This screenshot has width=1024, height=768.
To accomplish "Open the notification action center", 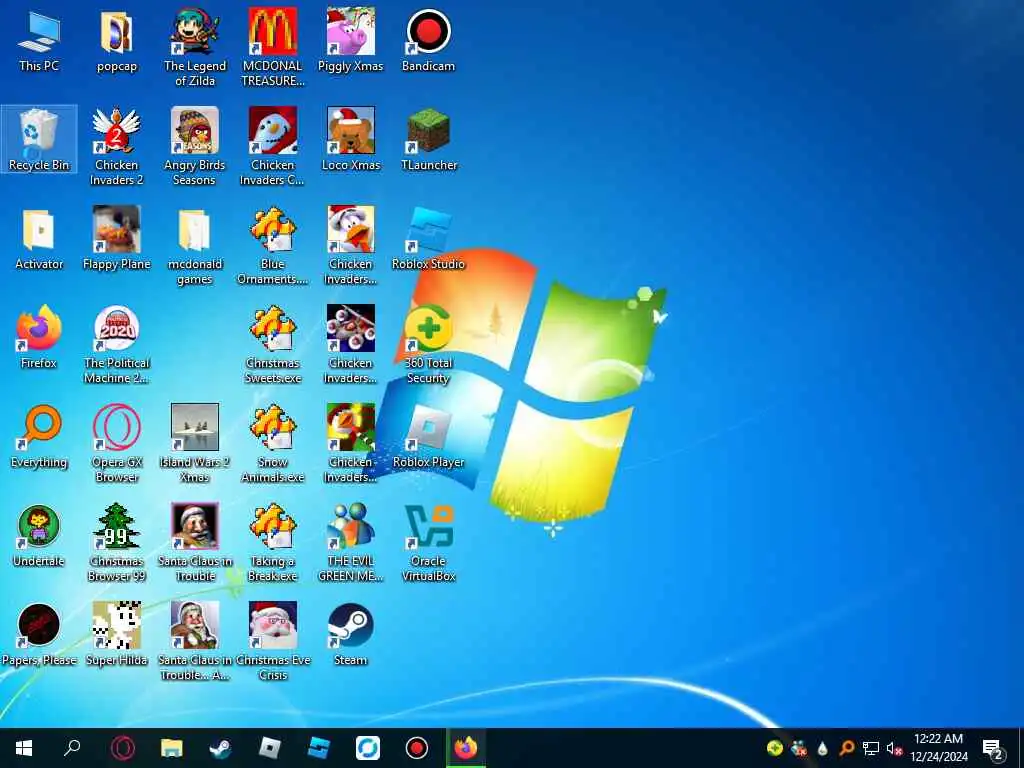I will tap(993, 749).
